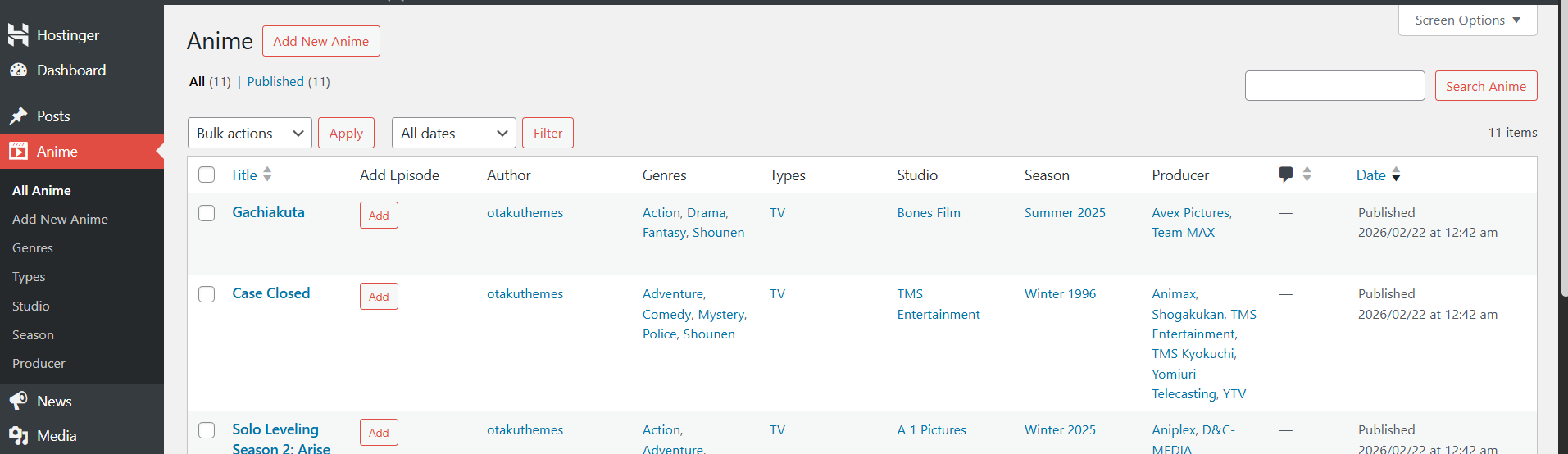Viewport: 1568px width, 454px height.
Task: Go to the Studio submenu
Action: coord(31,306)
